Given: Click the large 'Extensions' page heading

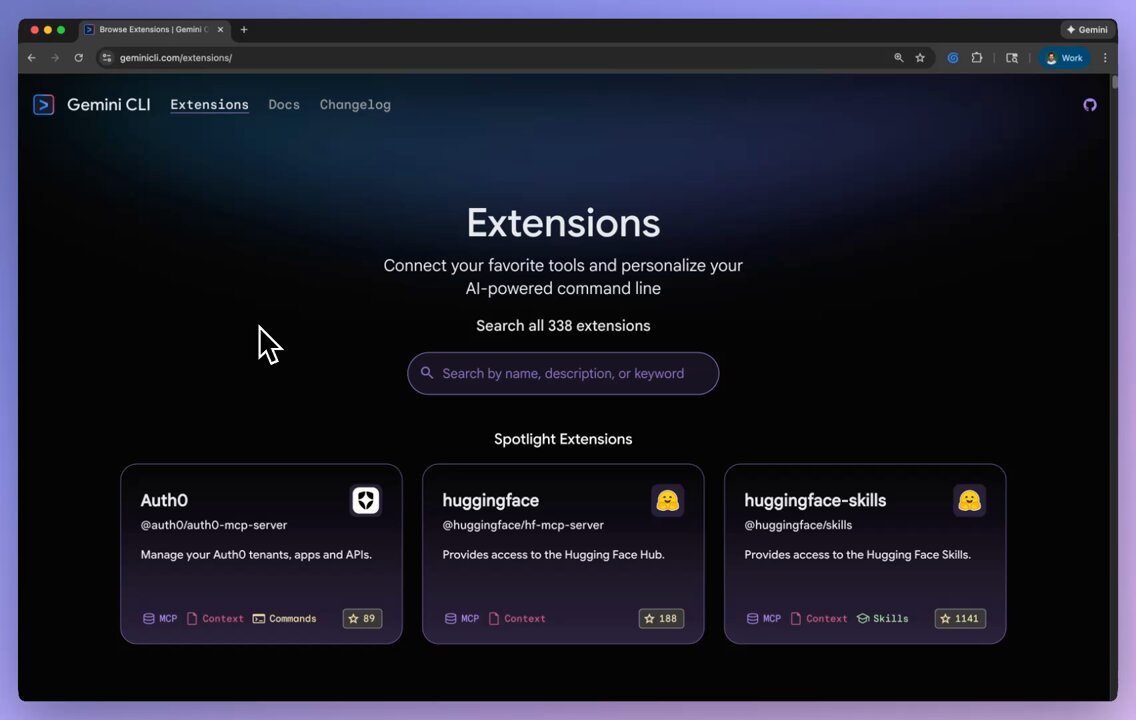Looking at the screenshot, I should [x=563, y=223].
